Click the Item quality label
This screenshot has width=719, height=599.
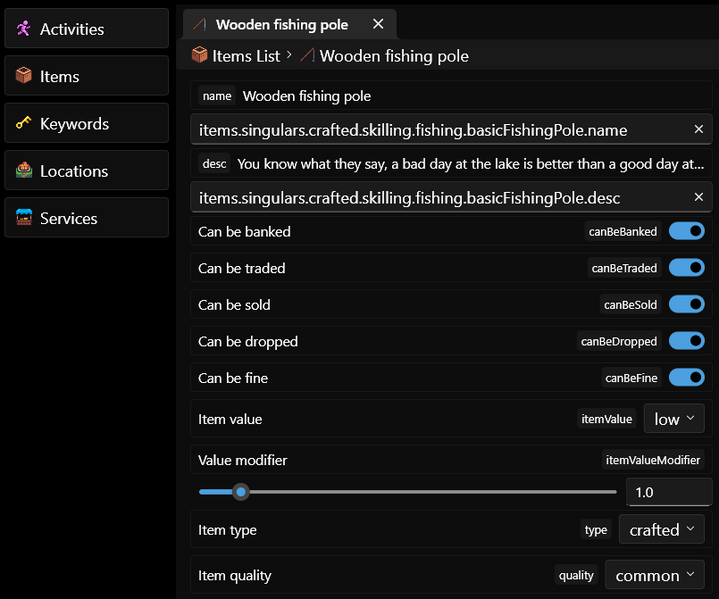click(234, 575)
